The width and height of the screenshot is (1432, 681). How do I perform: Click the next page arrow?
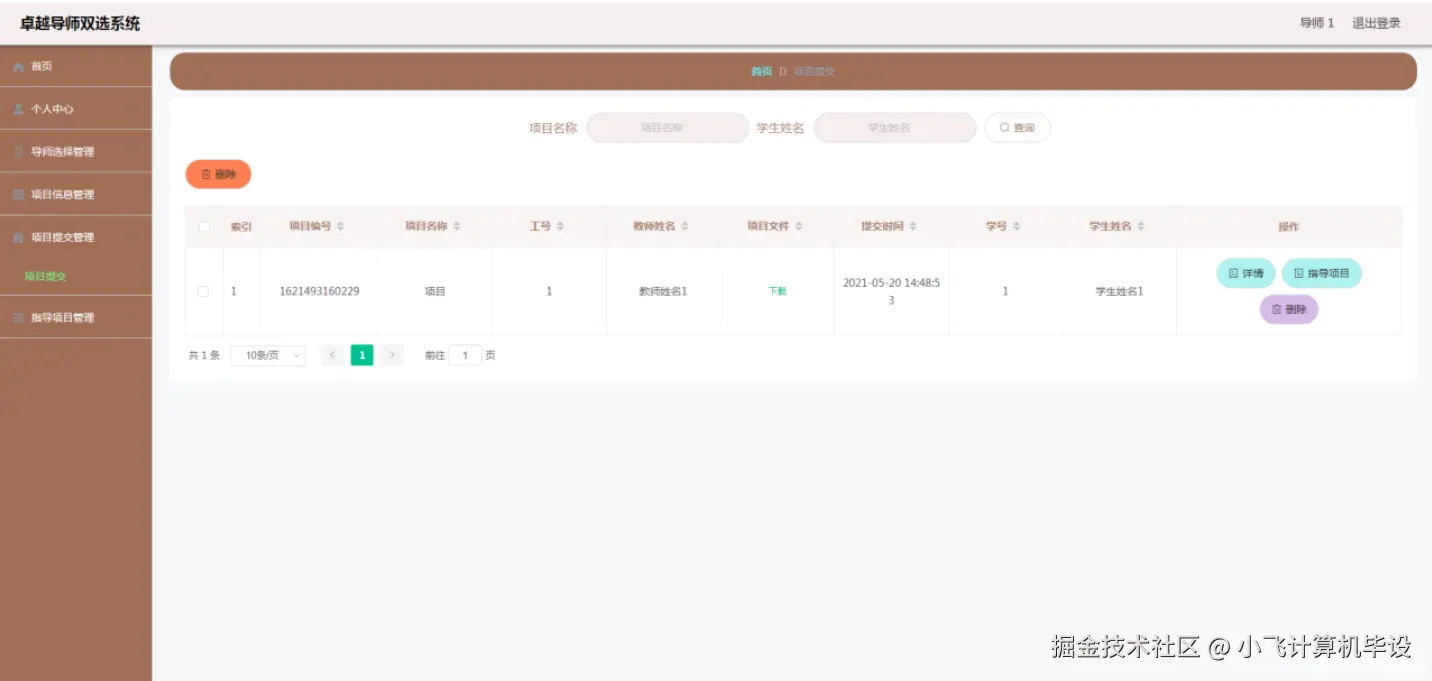pos(392,355)
